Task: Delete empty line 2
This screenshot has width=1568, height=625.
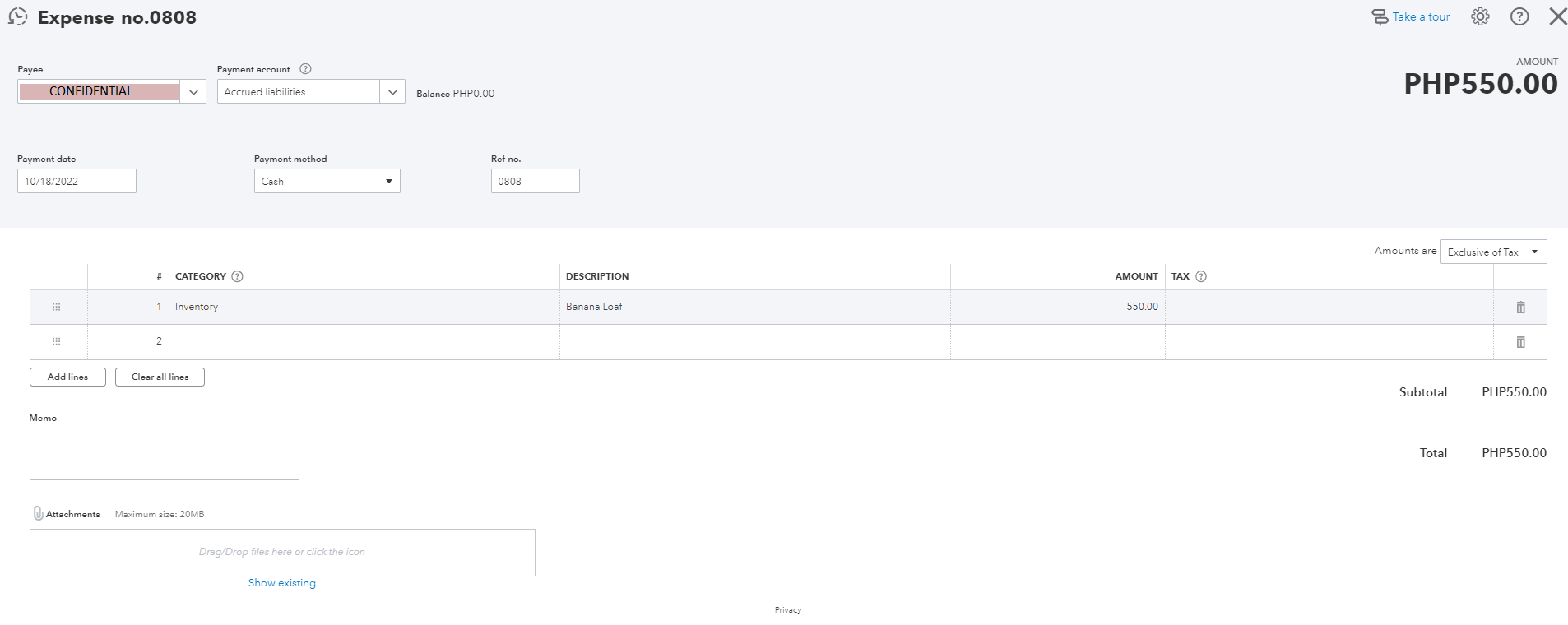Action: click(x=1520, y=341)
